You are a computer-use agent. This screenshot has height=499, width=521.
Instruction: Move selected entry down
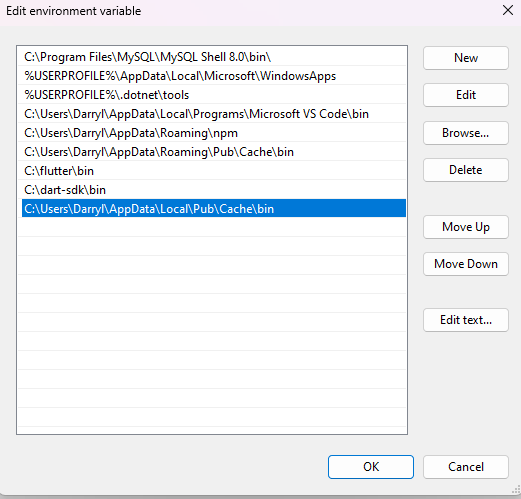click(x=466, y=264)
